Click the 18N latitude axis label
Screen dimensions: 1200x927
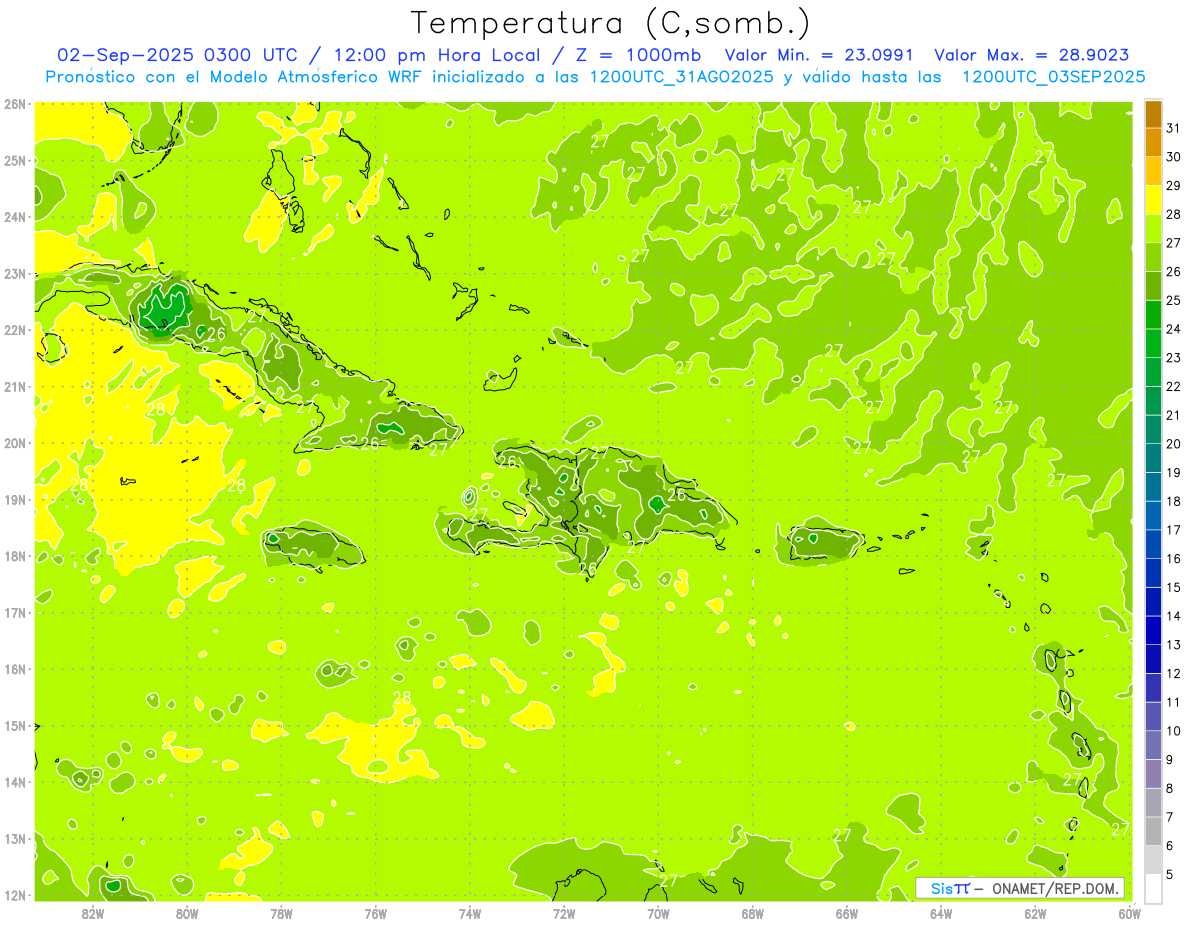(15, 556)
